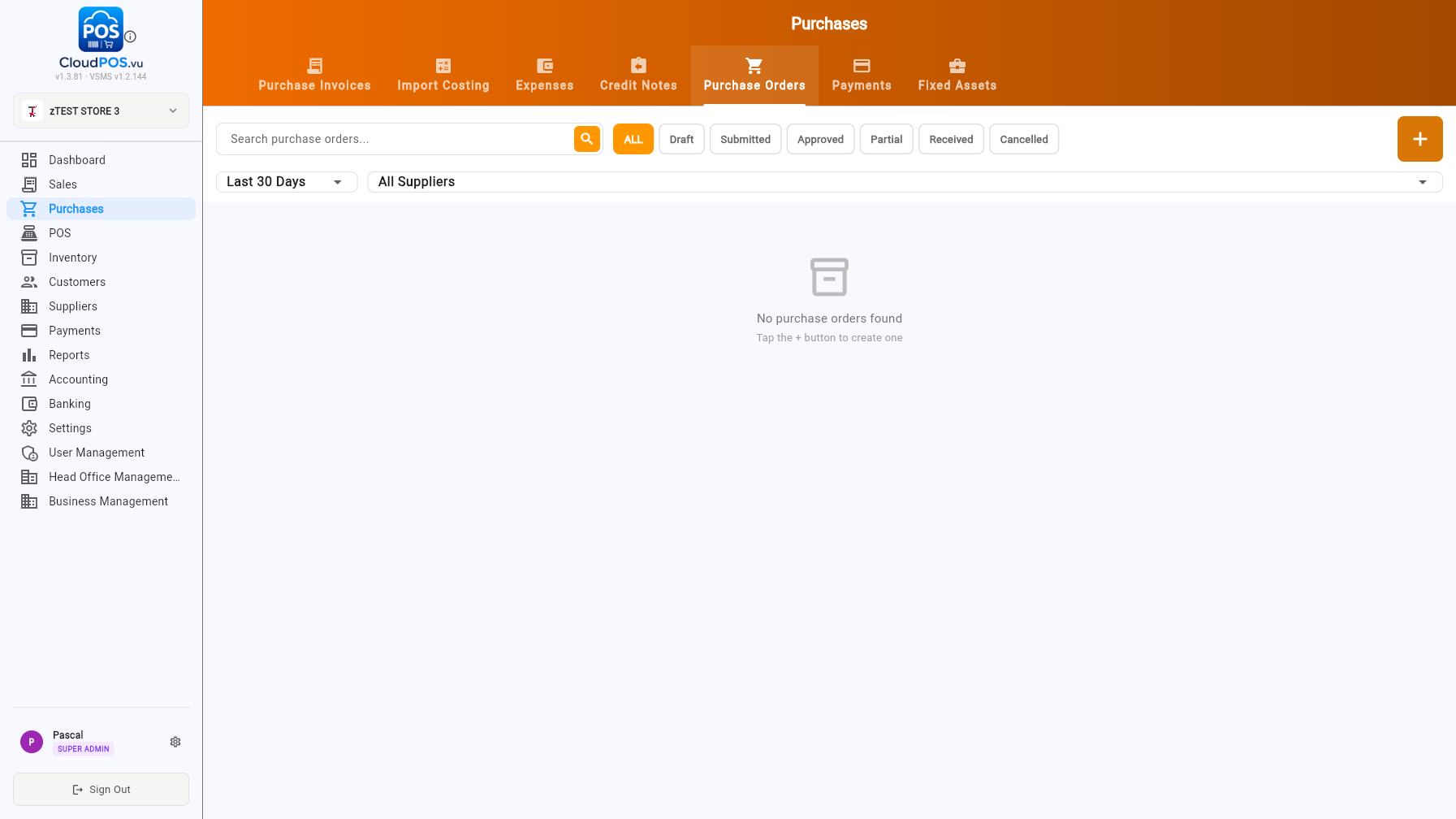
Task: Select the ALL status filter chip
Action: (633, 139)
